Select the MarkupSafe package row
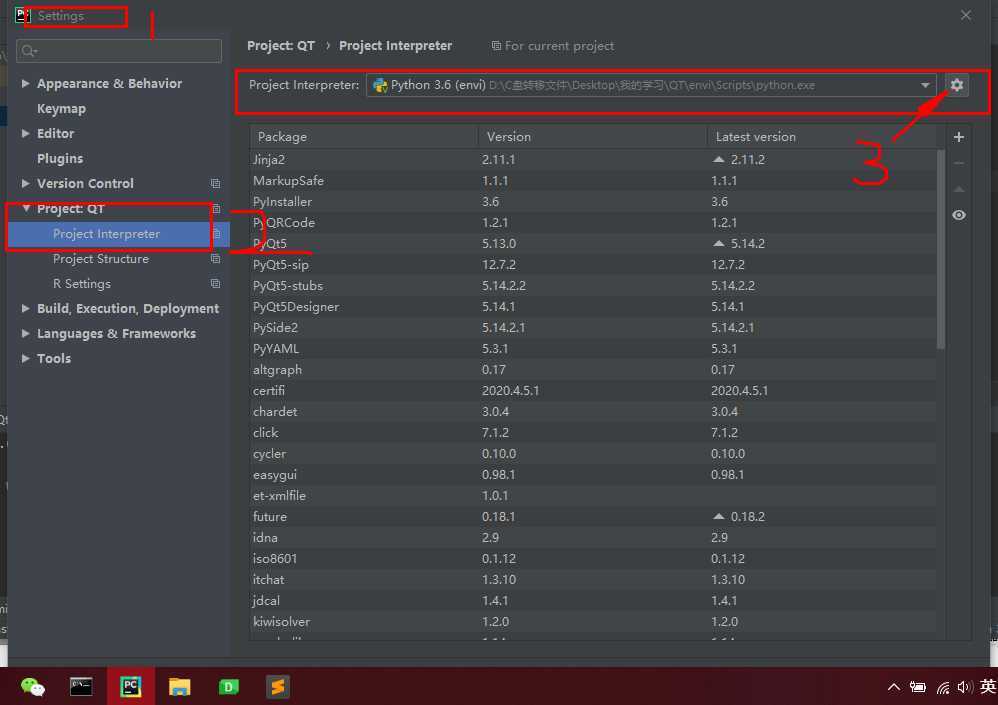Screen dimensions: 998x705 pyautogui.click(x=593, y=180)
